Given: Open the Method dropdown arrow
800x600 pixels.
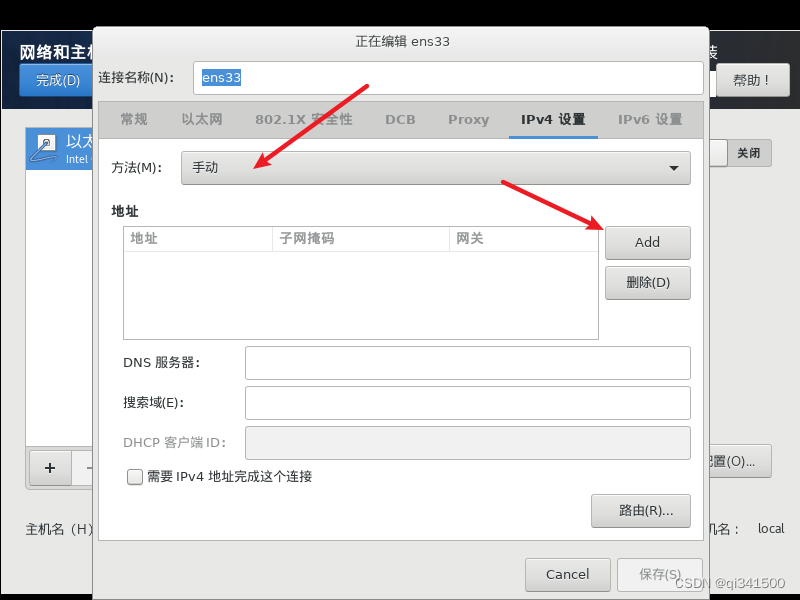Looking at the screenshot, I should (x=673, y=168).
